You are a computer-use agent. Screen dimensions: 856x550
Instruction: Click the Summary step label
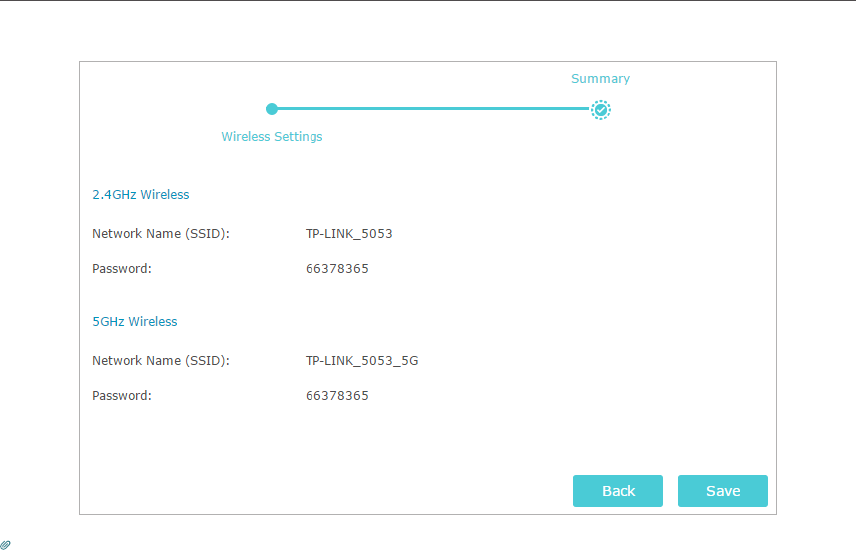(x=600, y=79)
